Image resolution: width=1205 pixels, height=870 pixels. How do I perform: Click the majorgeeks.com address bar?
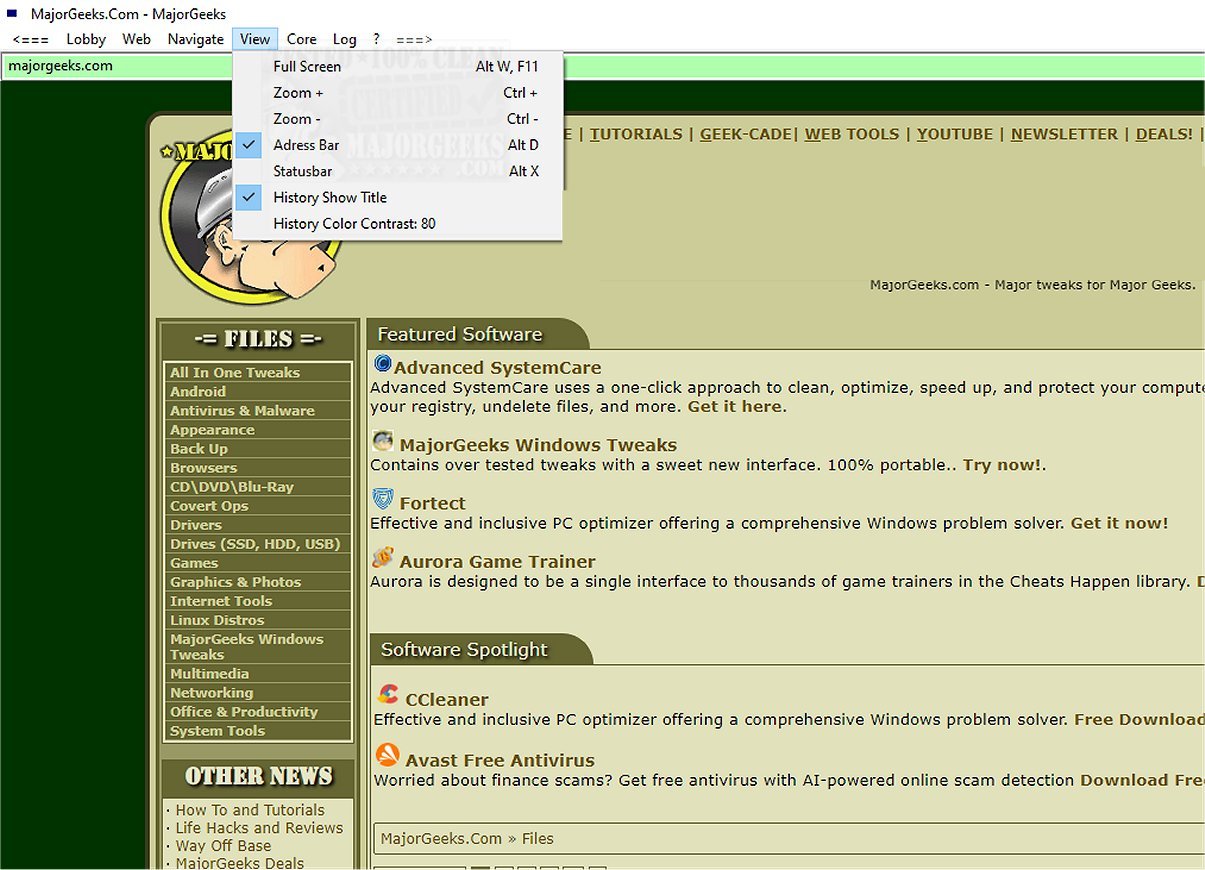pyautogui.click(x=602, y=66)
